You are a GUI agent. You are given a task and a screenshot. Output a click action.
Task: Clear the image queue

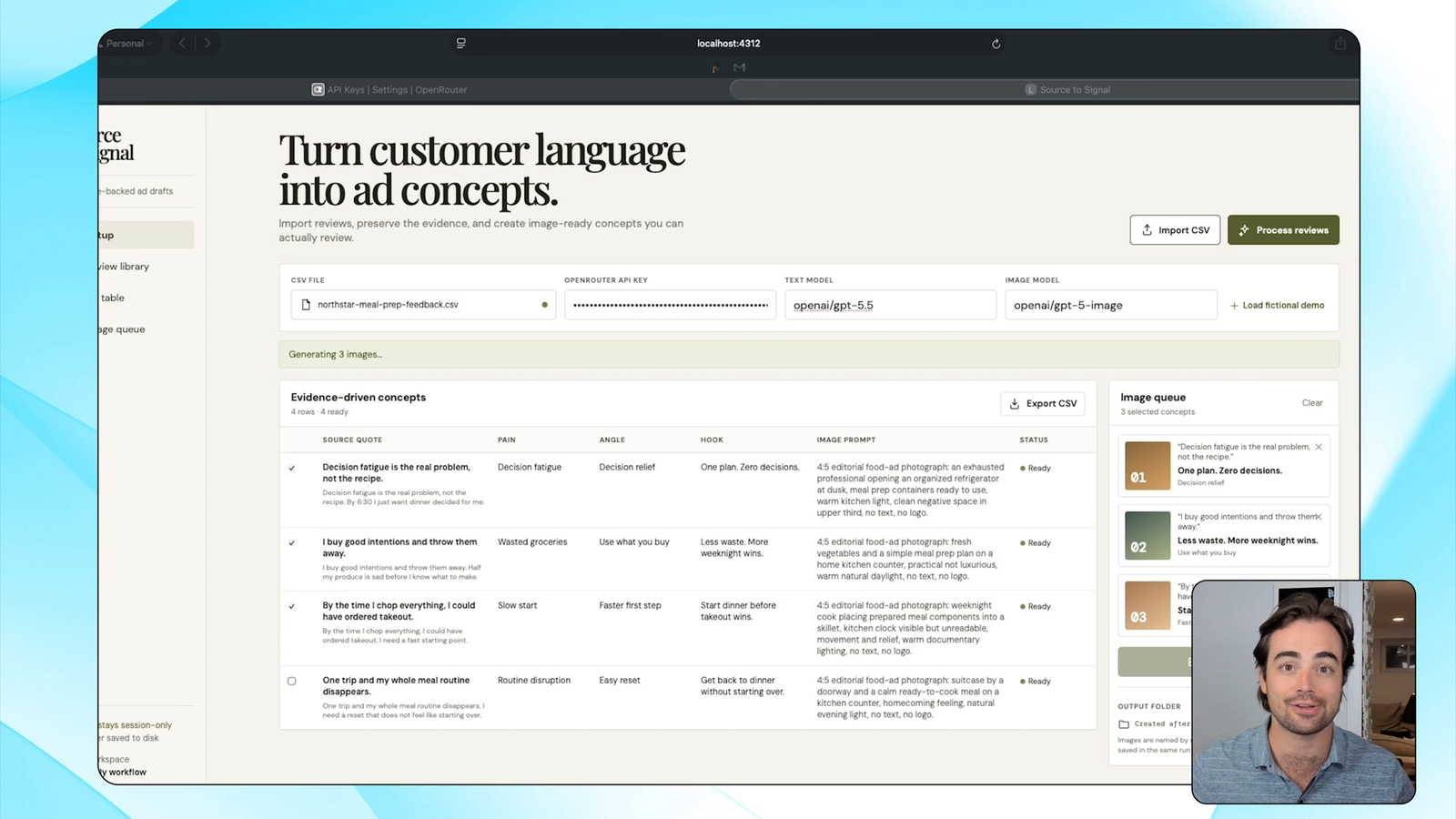(1312, 403)
